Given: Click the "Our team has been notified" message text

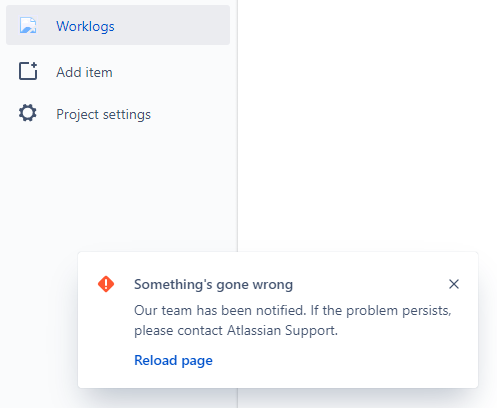Looking at the screenshot, I should pyautogui.click(x=220, y=310).
